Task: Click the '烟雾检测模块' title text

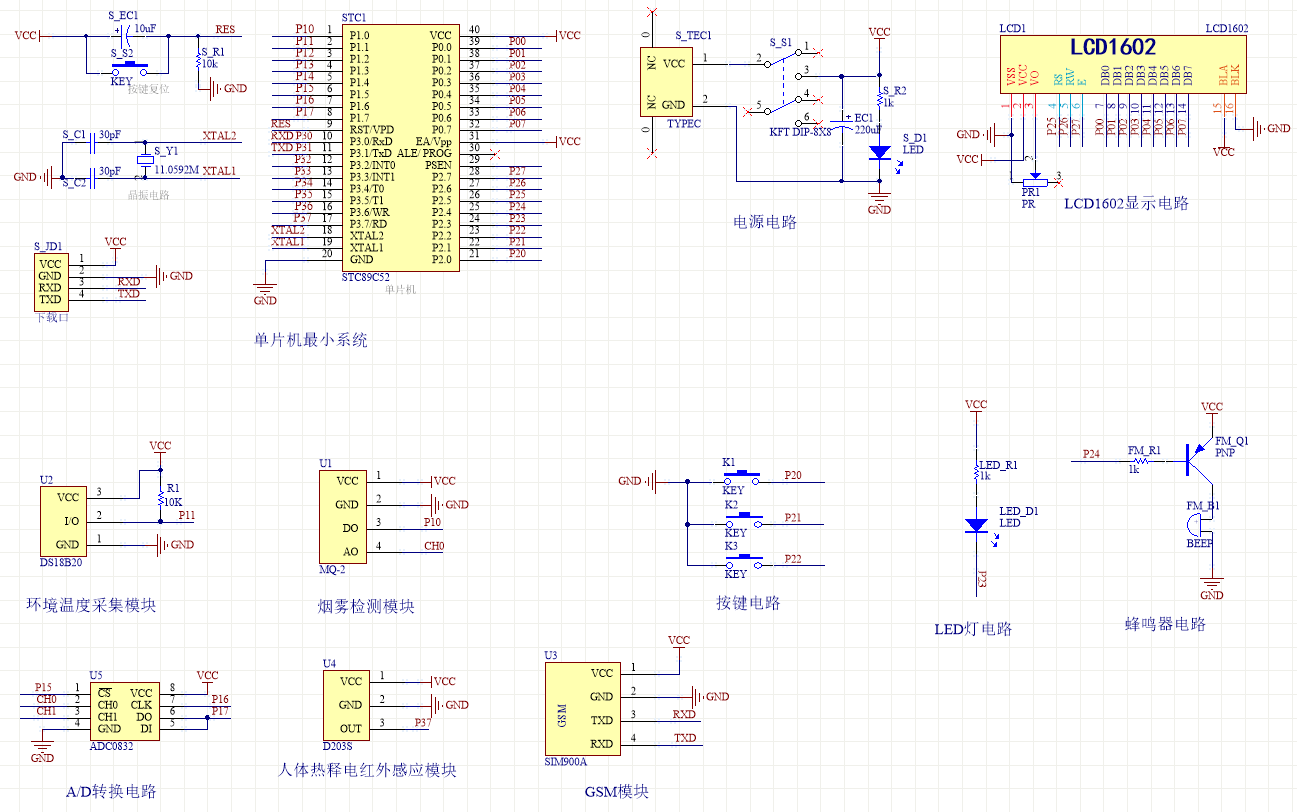Action: point(366,606)
